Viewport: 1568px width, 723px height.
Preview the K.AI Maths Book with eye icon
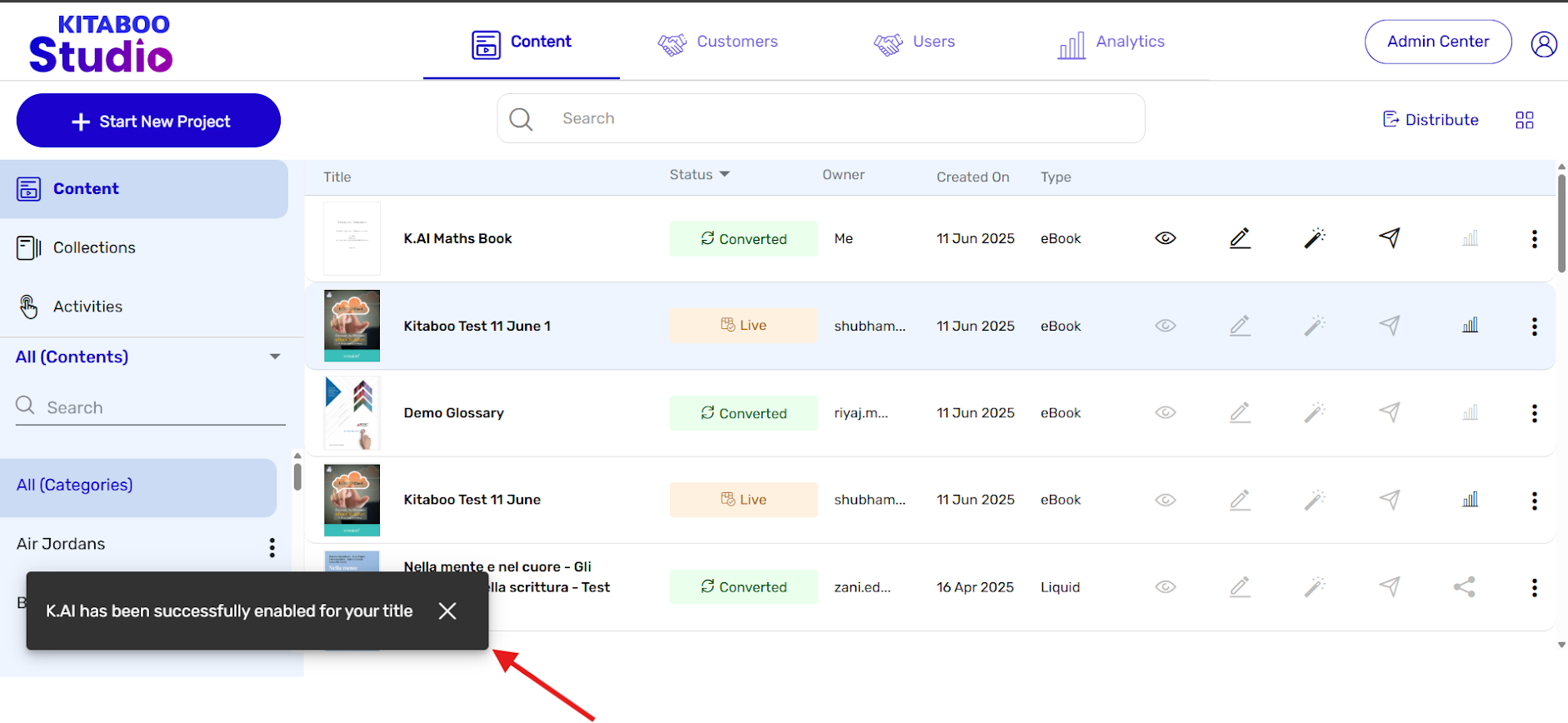point(1166,238)
